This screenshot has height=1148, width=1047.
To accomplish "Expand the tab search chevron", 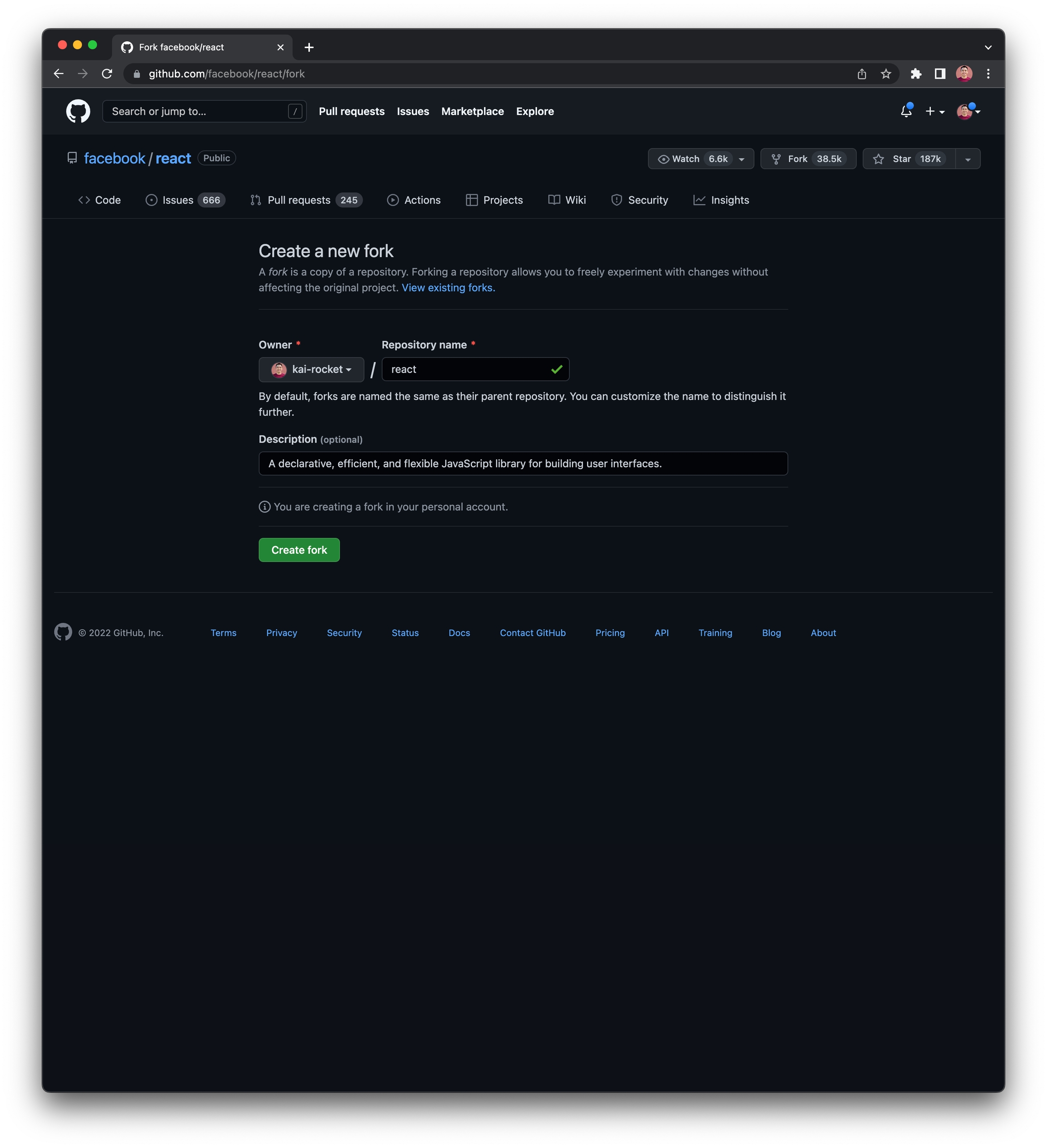I will (x=988, y=47).
